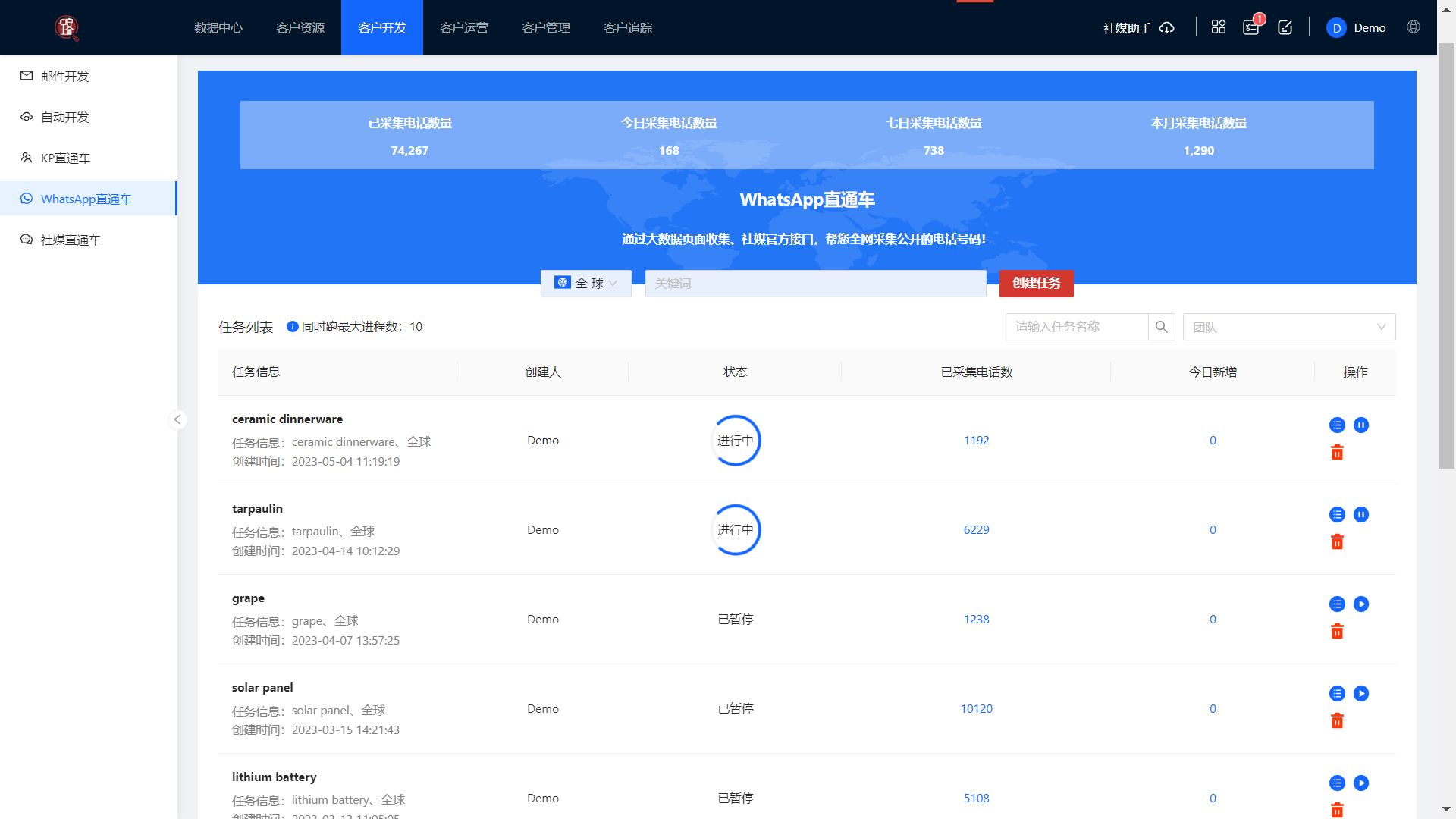Screen dimensions: 1456x819
Task: Open the 团队 team filter dropdown
Action: [1289, 327]
